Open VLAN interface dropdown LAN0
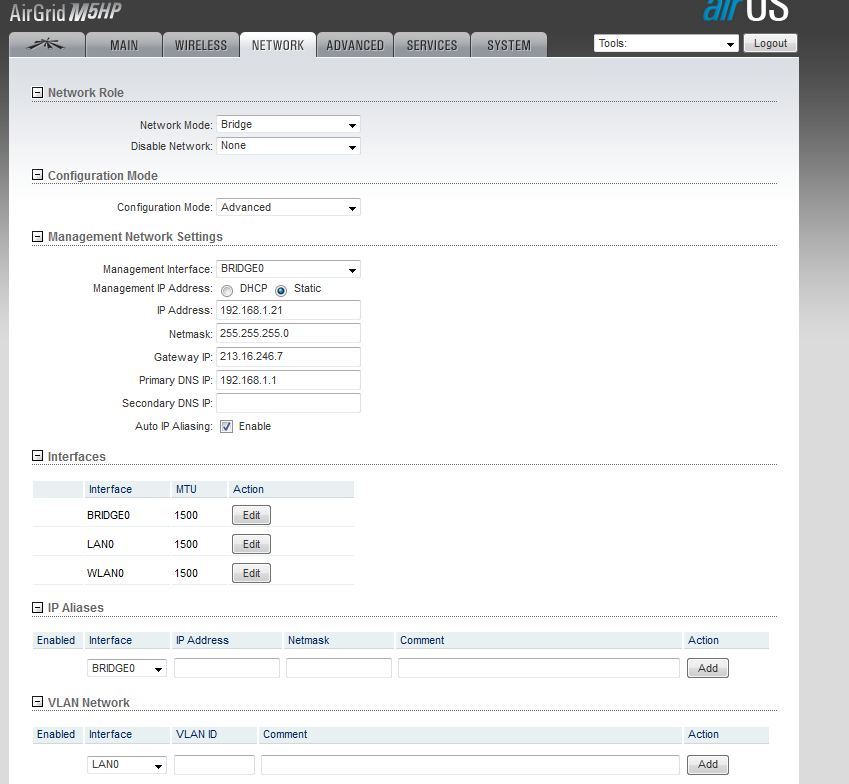This screenshot has width=849, height=784. [127, 765]
